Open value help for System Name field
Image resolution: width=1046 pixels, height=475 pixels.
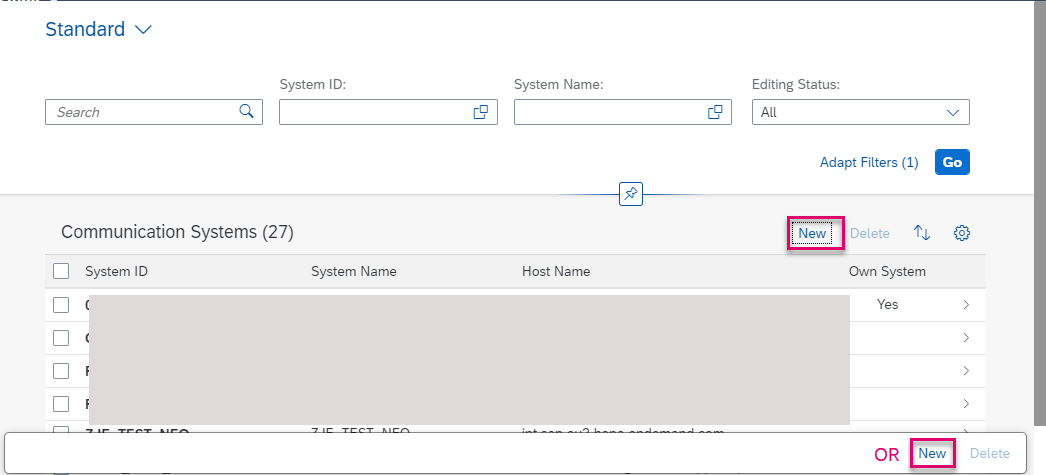[x=715, y=112]
